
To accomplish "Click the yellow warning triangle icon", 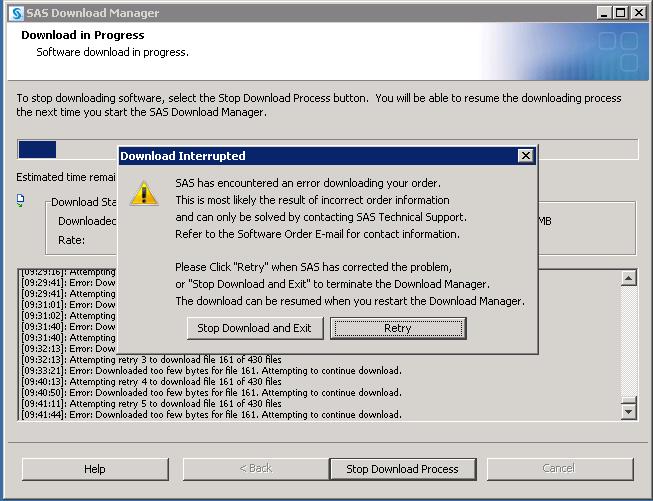I will (x=146, y=193).
